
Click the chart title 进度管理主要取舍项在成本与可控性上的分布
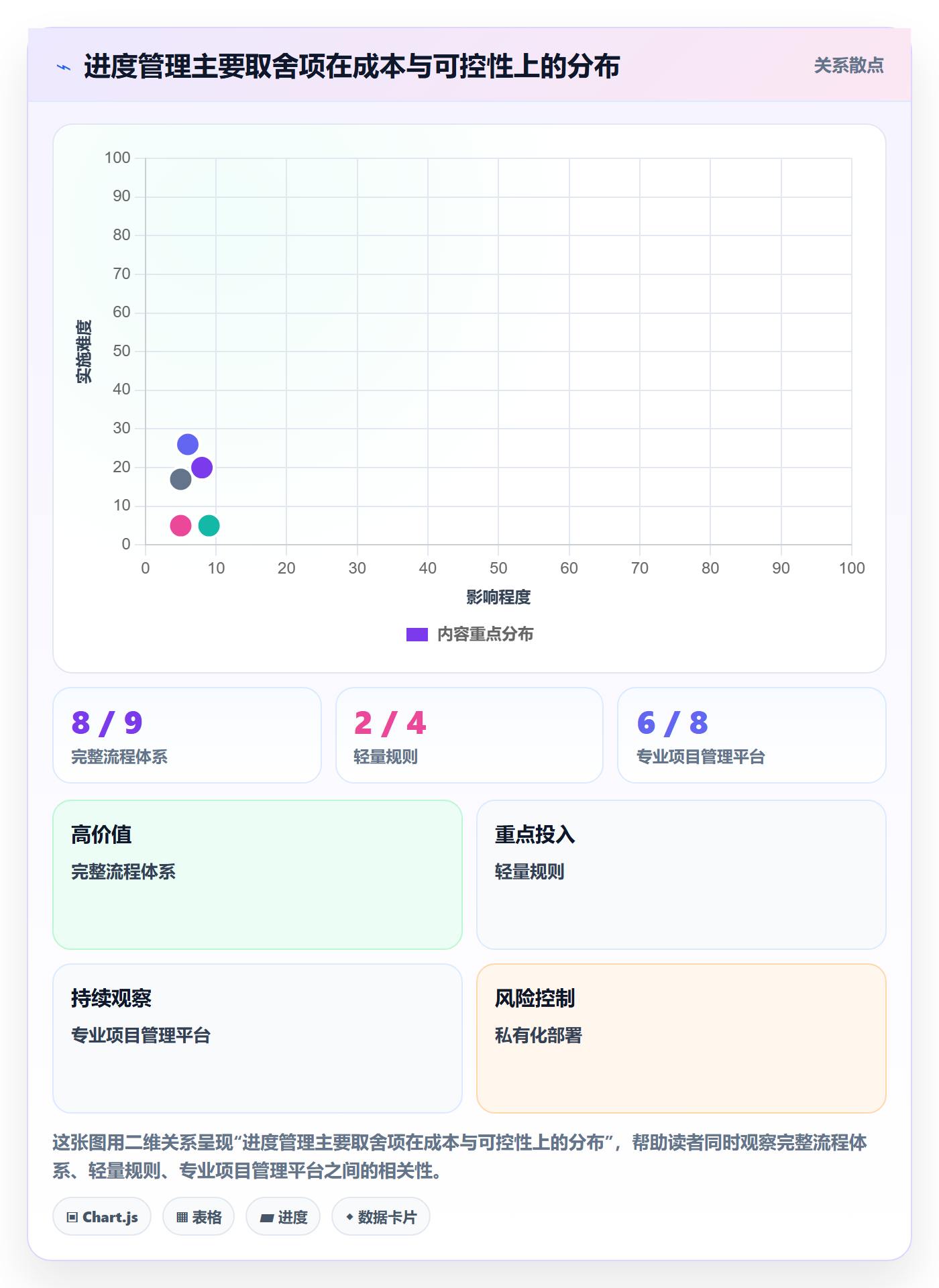click(x=351, y=67)
